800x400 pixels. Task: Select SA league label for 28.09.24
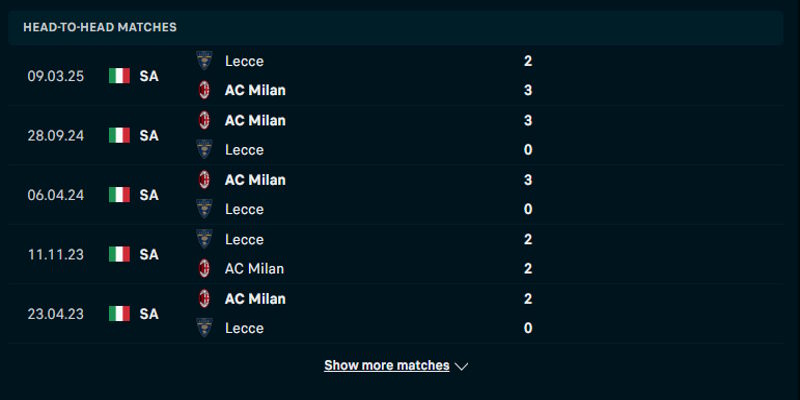click(x=149, y=135)
